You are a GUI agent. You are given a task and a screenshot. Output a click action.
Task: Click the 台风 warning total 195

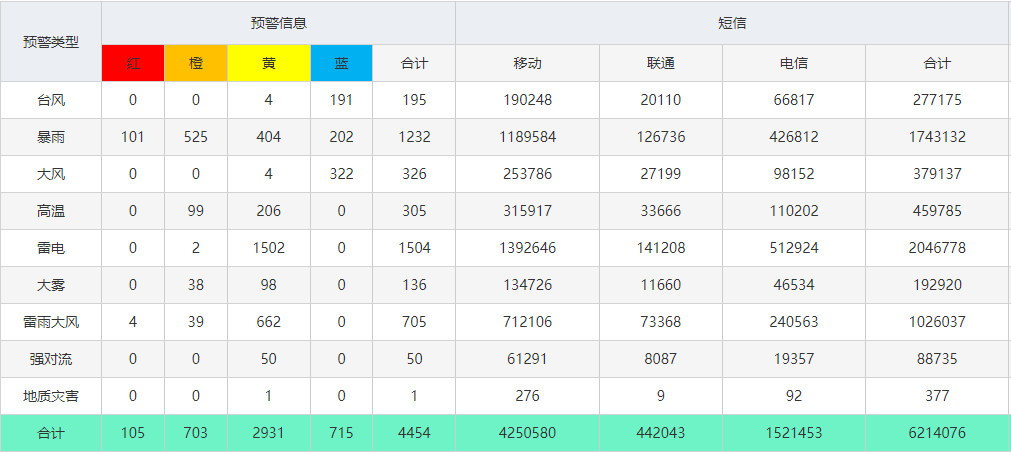point(413,100)
